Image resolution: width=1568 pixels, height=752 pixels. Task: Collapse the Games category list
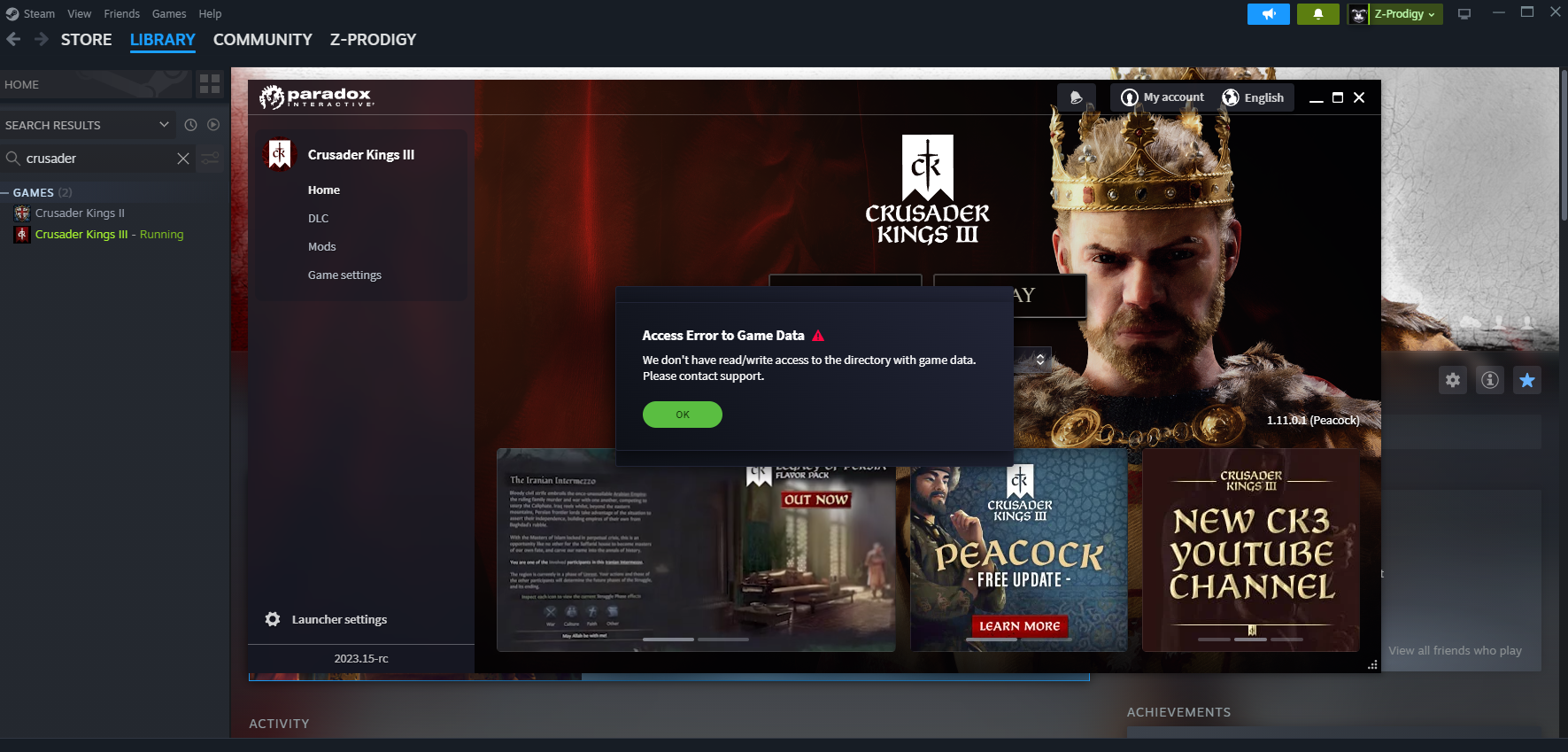(x=5, y=192)
